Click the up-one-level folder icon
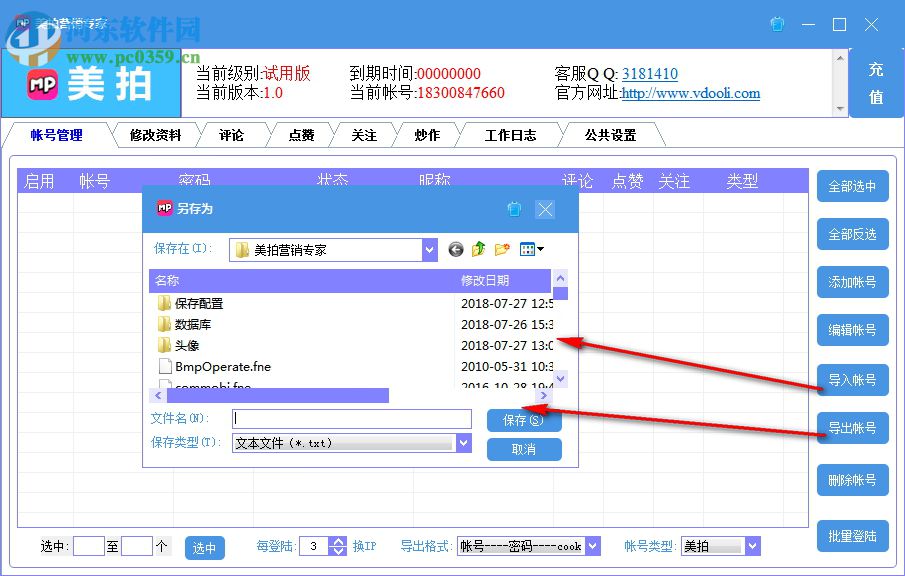The height and width of the screenshot is (576, 905). (478, 248)
